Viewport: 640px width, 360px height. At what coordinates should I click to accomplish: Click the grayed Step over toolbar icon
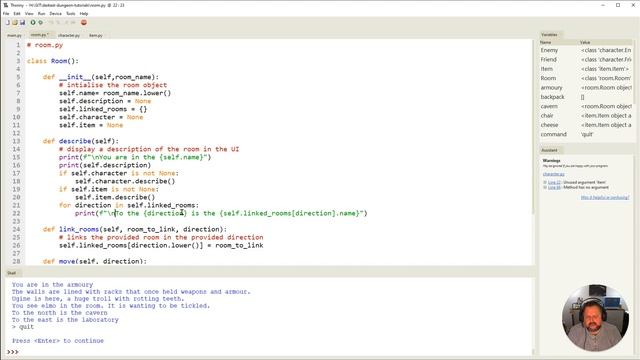coord(51,22)
